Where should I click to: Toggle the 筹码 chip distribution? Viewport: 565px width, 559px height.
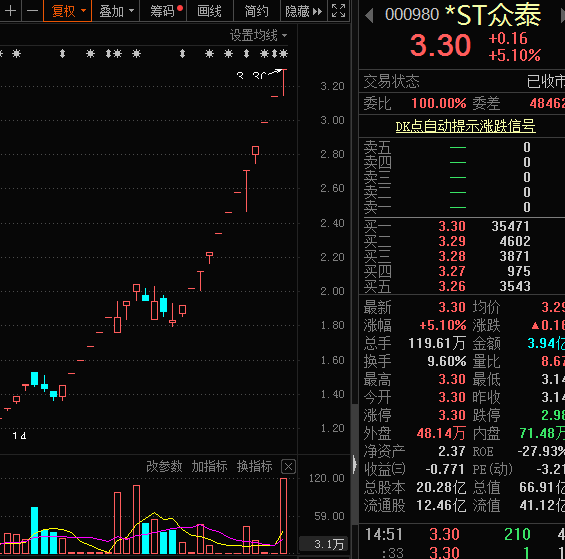click(163, 11)
